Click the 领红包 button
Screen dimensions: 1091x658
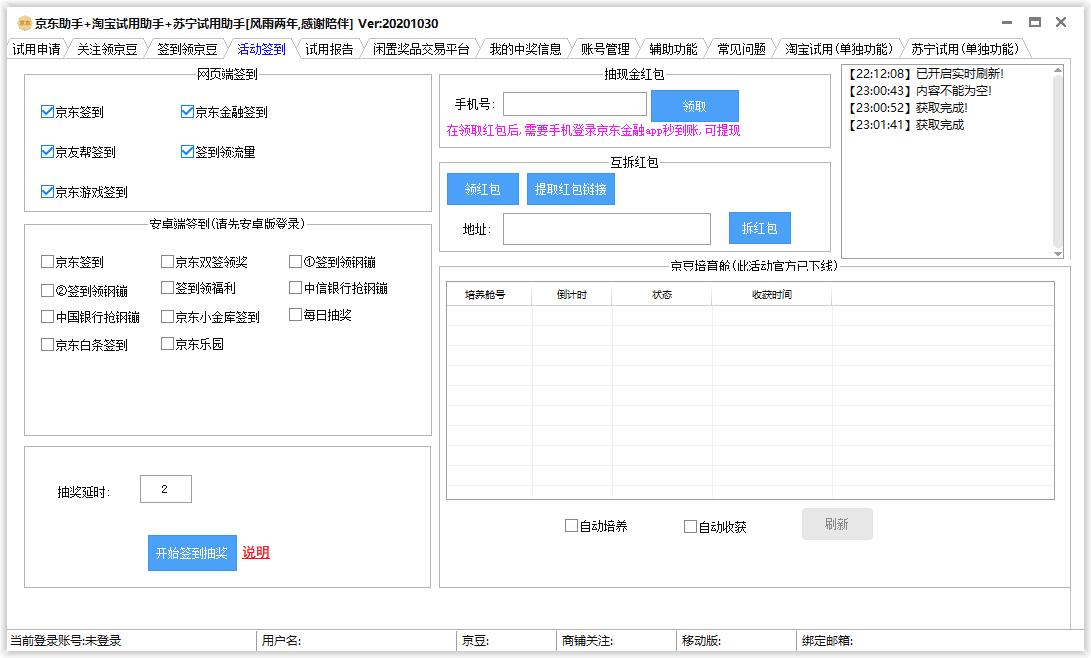[x=482, y=189]
